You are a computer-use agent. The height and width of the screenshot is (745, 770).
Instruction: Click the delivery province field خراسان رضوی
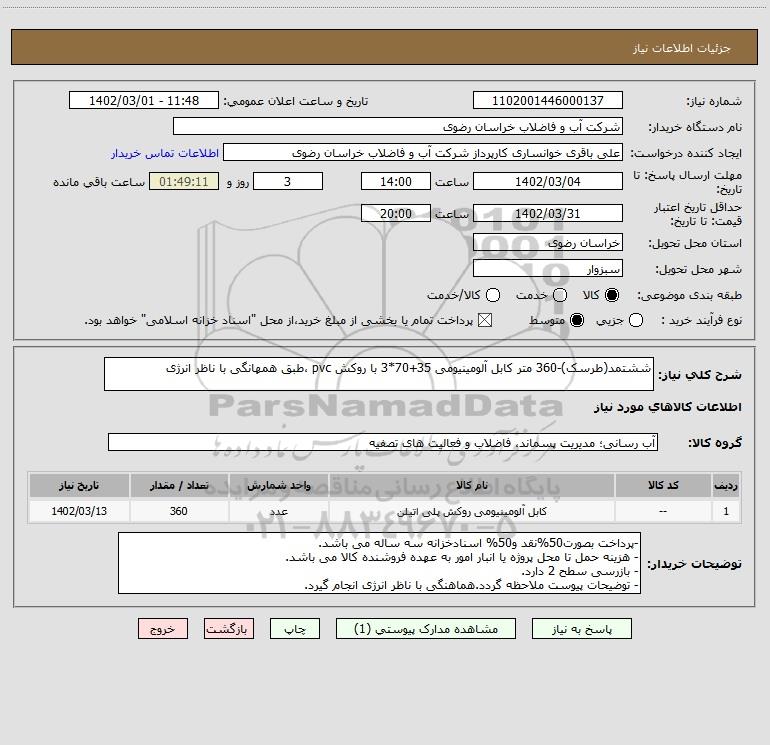tap(548, 243)
